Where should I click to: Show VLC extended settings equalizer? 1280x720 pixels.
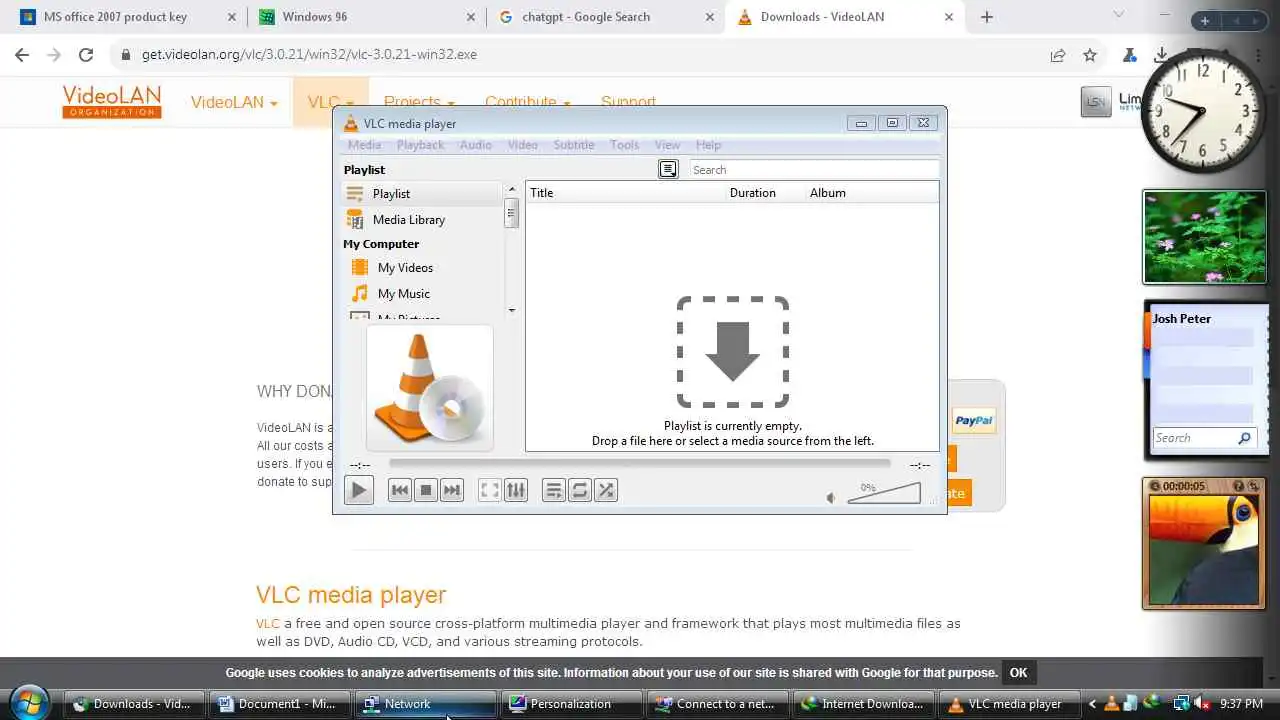[515, 490]
